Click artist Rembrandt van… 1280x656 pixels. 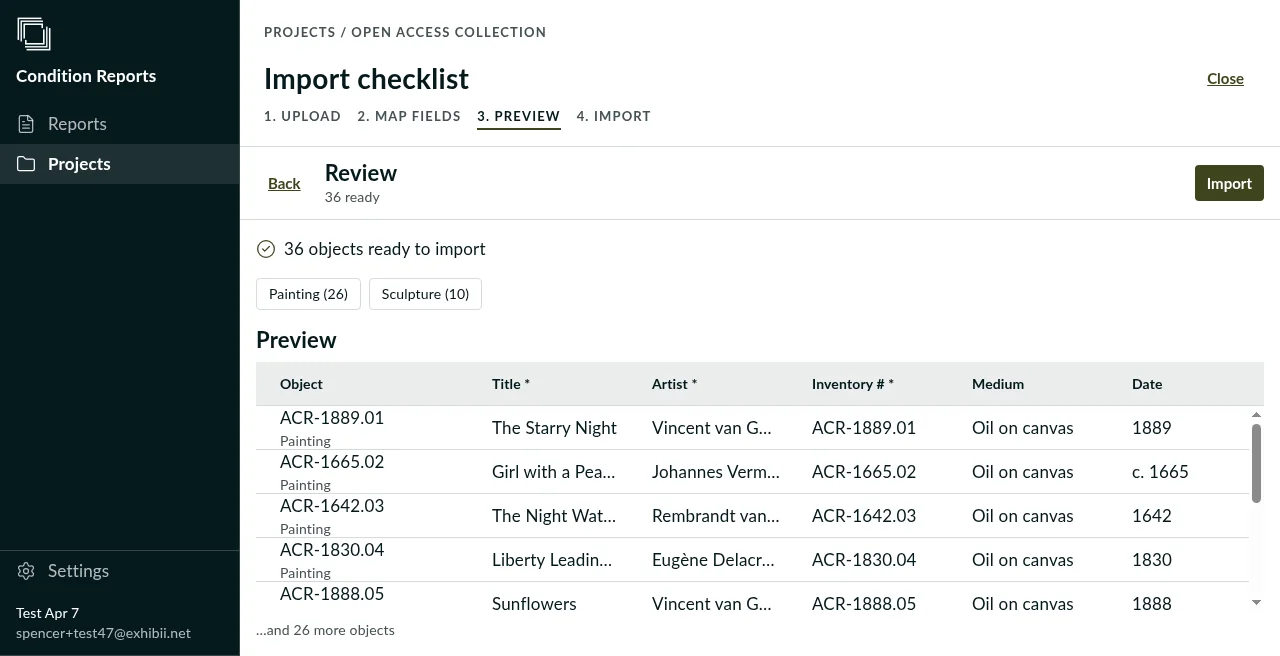[716, 516]
